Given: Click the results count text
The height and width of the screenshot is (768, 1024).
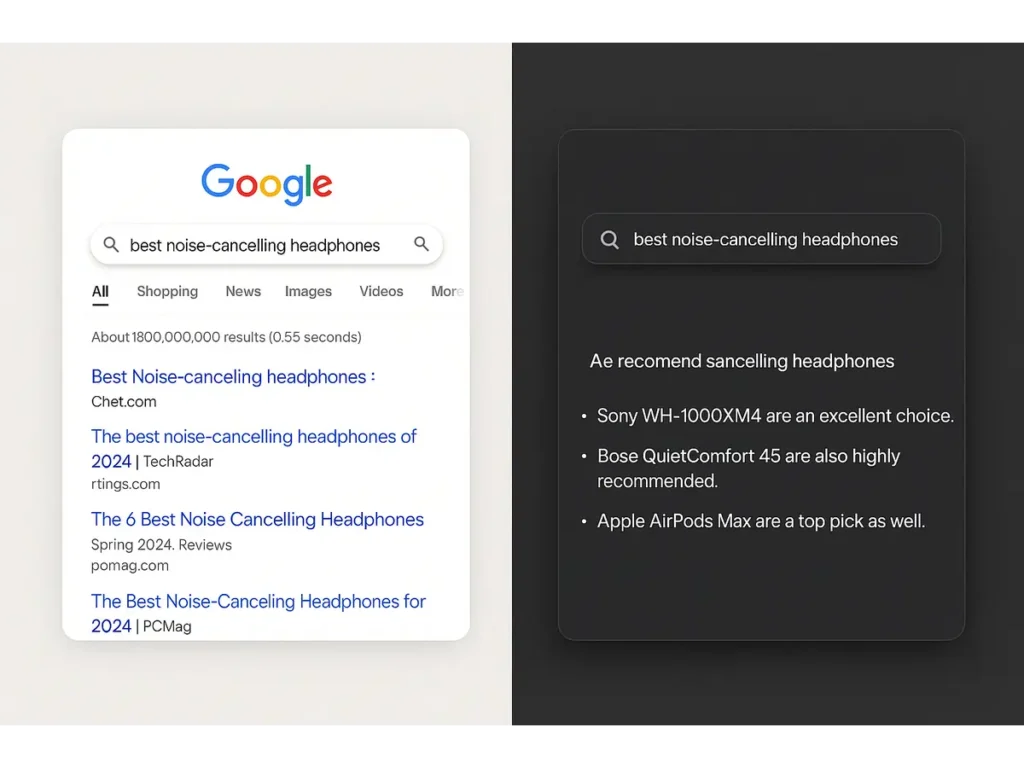Looking at the screenshot, I should (226, 337).
